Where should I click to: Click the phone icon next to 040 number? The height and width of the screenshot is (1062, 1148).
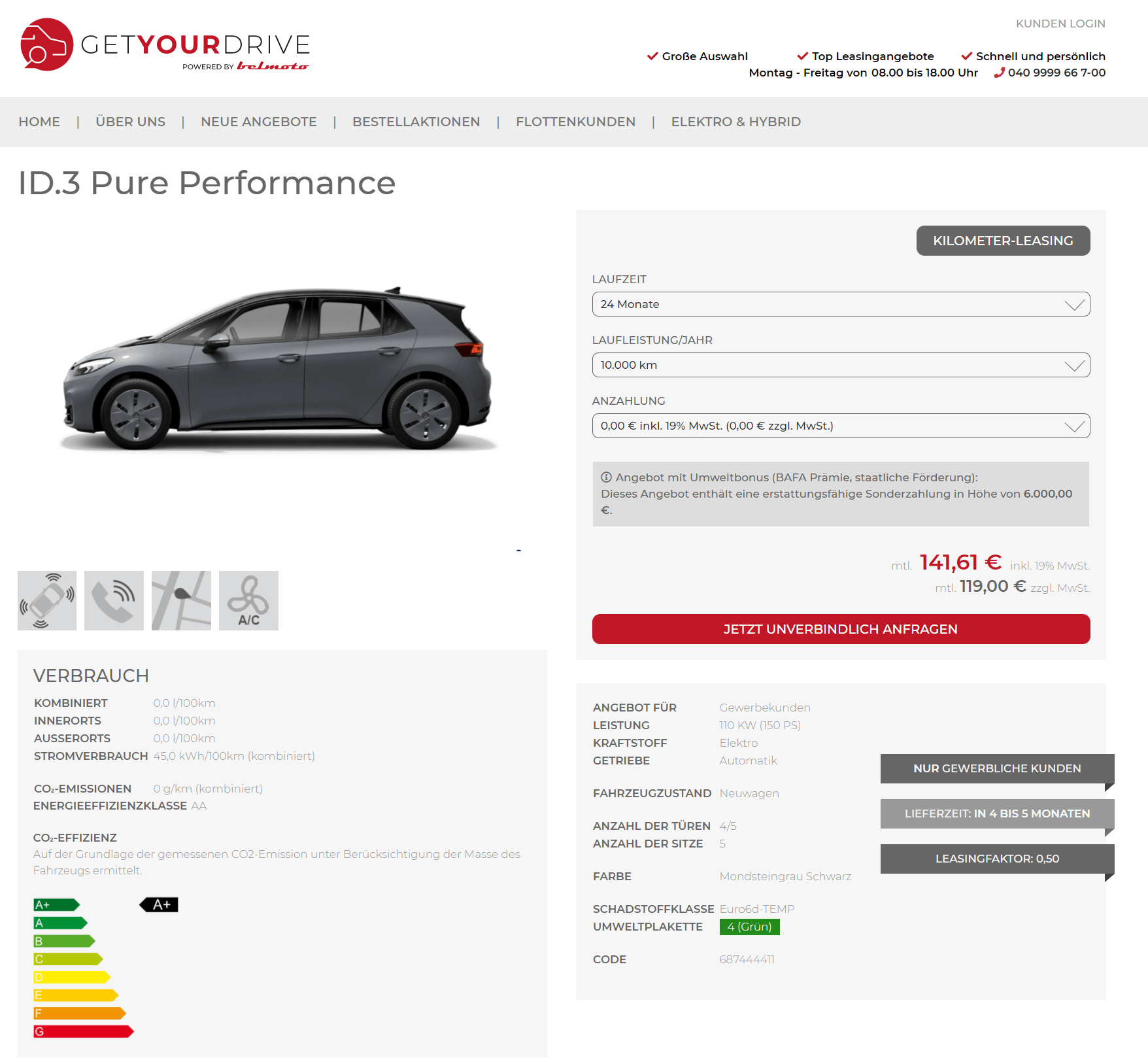(x=999, y=73)
